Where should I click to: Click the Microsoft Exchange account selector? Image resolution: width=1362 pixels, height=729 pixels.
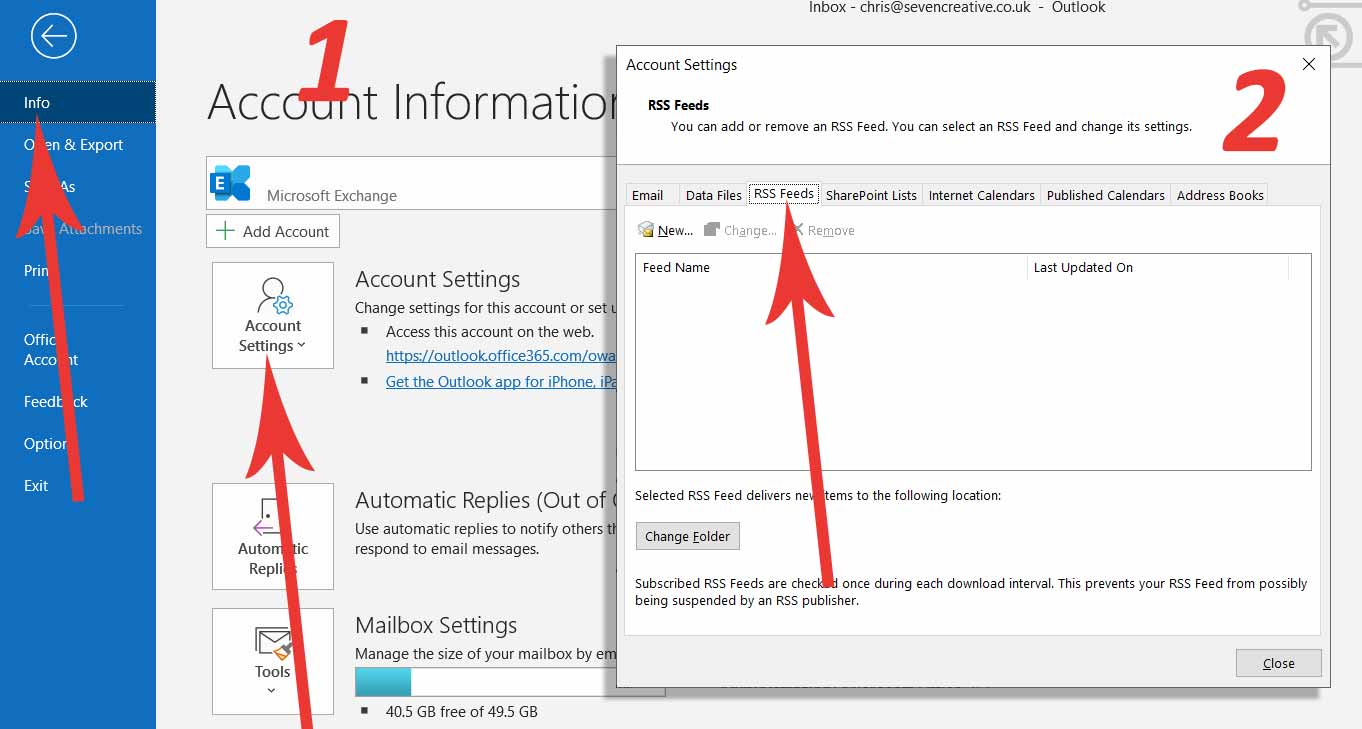click(412, 183)
